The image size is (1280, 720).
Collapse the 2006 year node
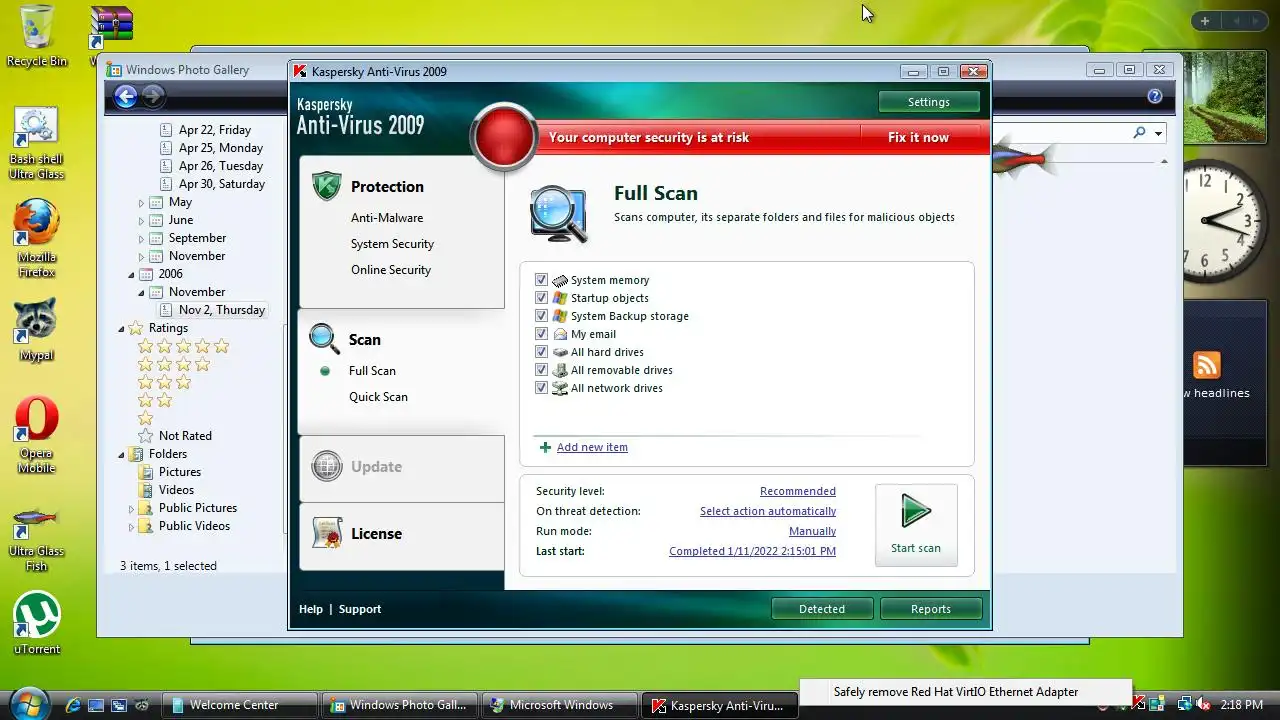click(x=131, y=274)
